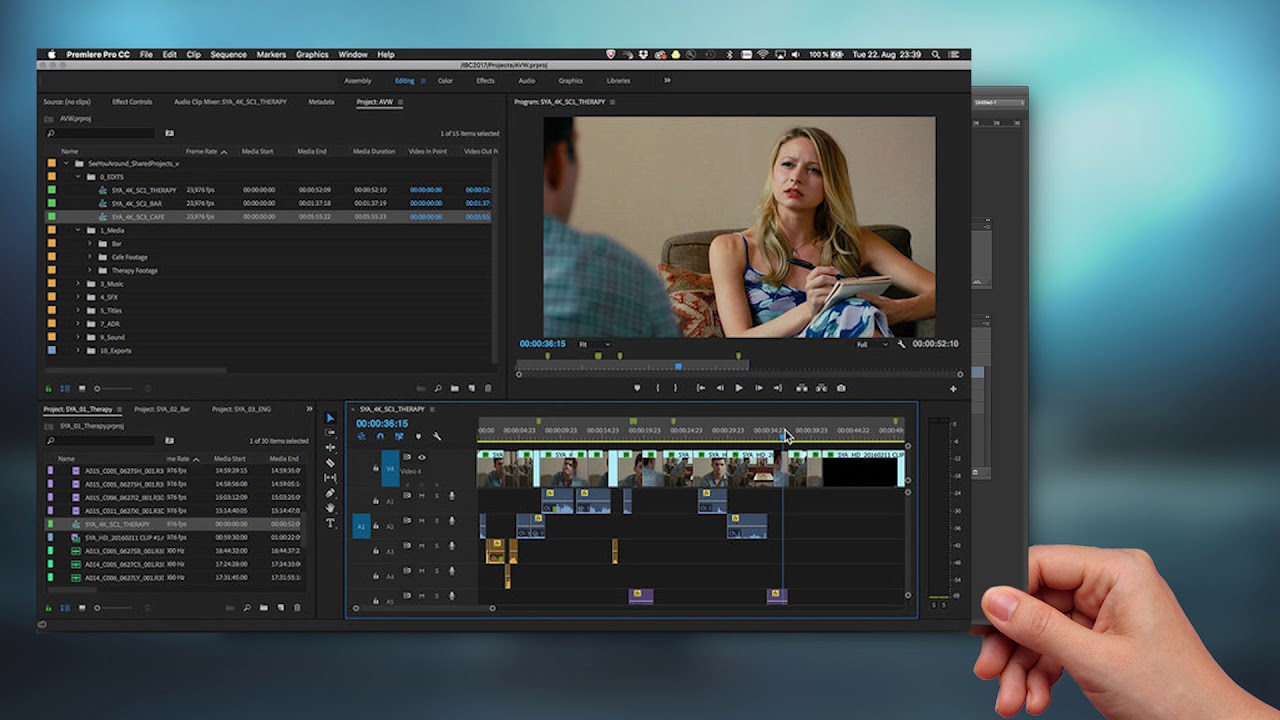Image resolution: width=1280 pixels, height=720 pixels.
Task: Open Effect Controls tab
Action: [132, 102]
